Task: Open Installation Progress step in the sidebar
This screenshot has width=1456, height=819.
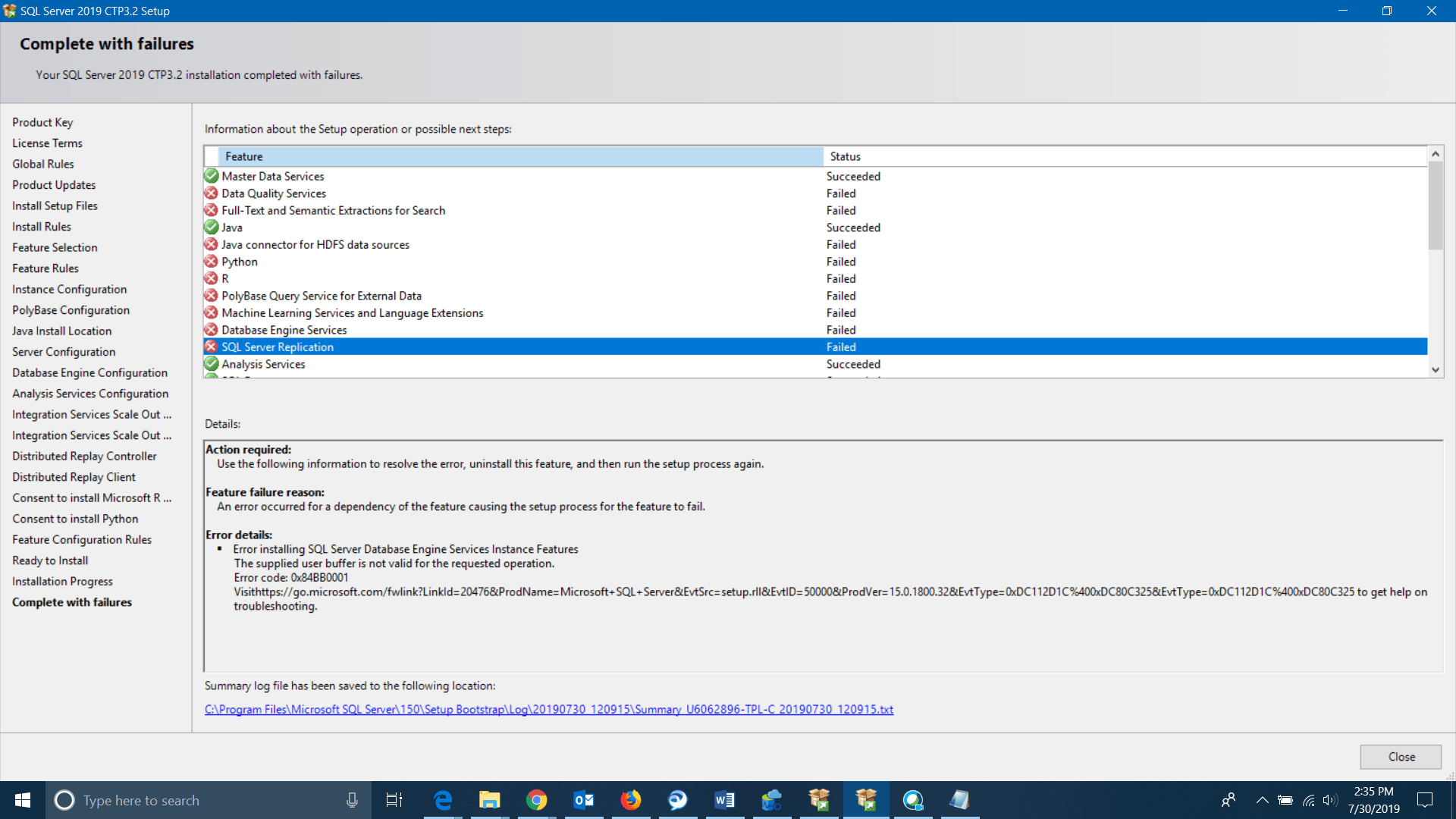Action: pos(62,581)
